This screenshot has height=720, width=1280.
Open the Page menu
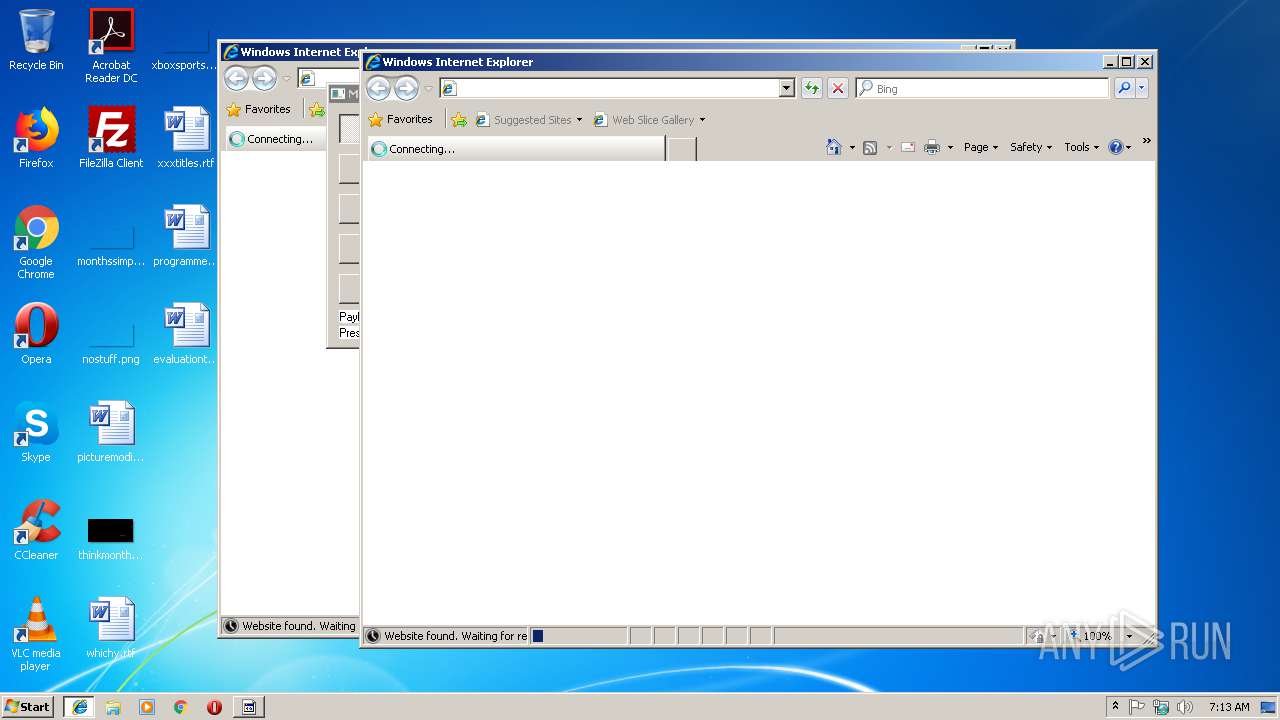pos(980,147)
